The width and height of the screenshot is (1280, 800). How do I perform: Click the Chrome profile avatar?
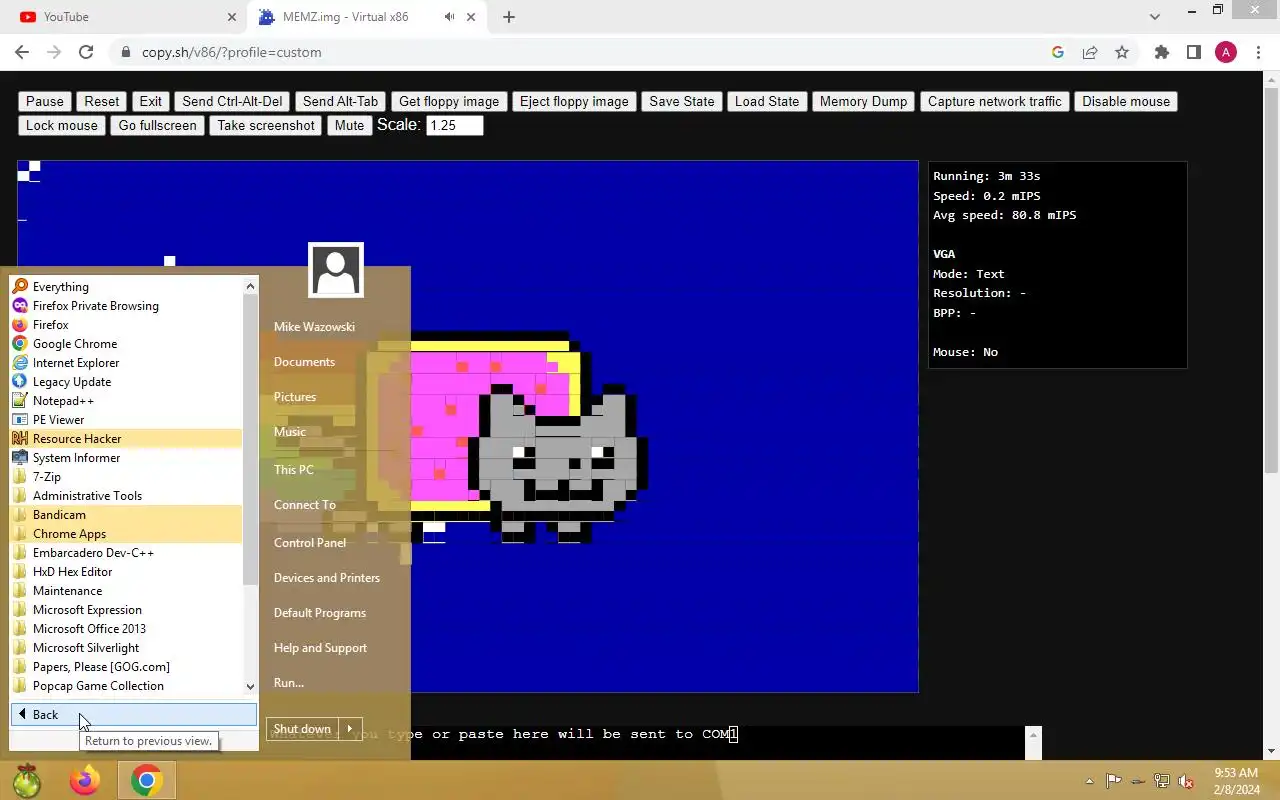coord(1226,52)
